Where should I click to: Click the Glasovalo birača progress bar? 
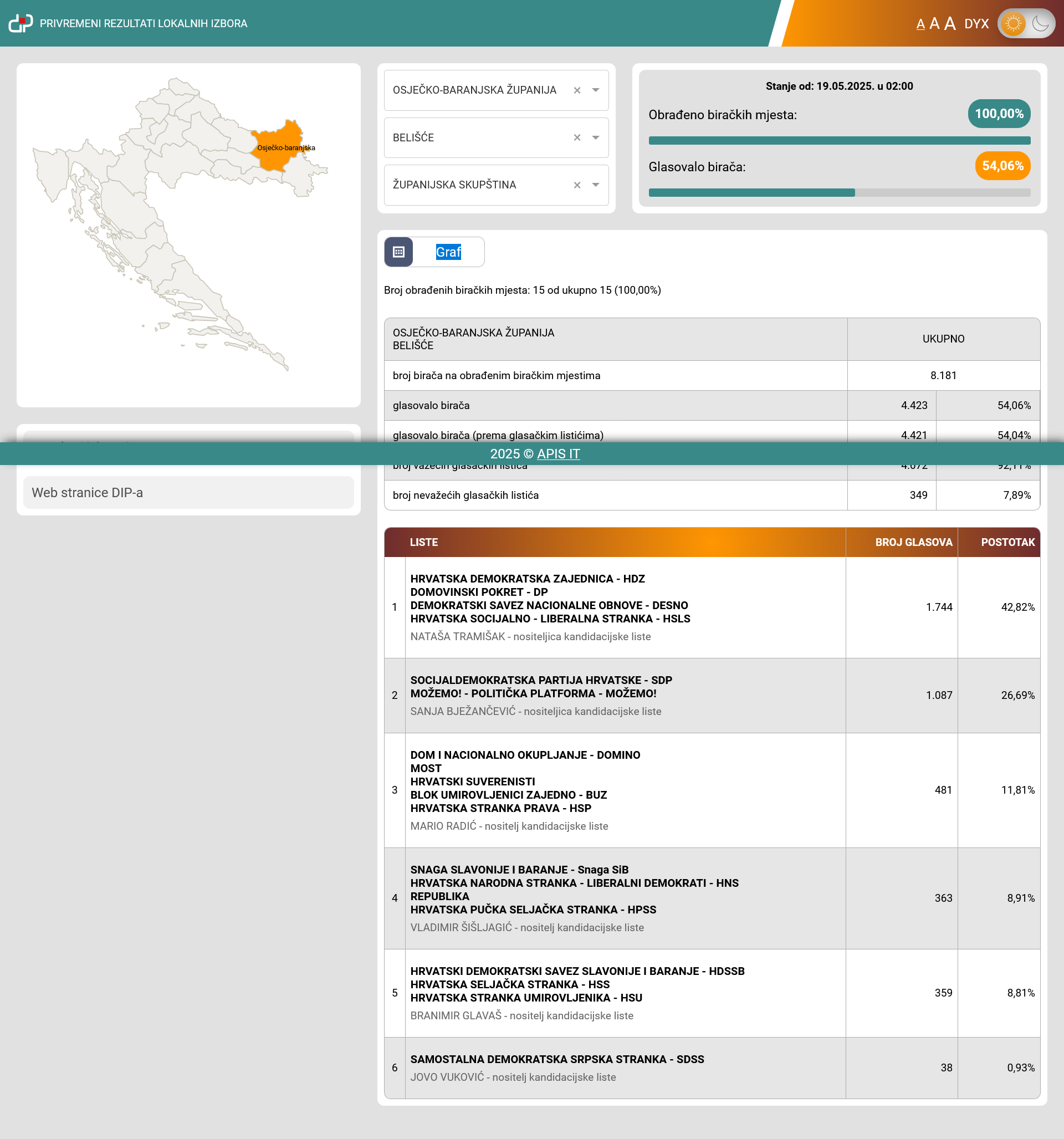(839, 192)
